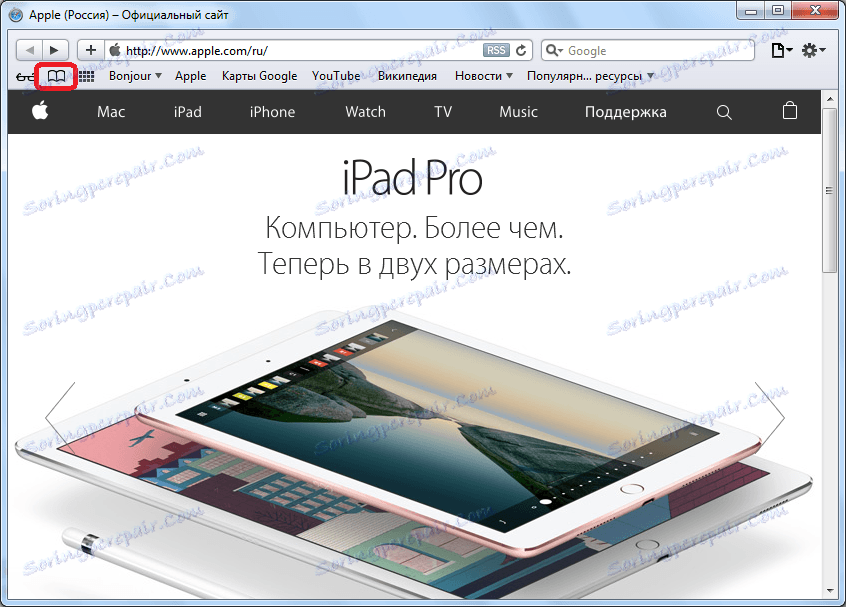Open the YouTube bookmark
846x607 pixels.
pyautogui.click(x=336, y=76)
